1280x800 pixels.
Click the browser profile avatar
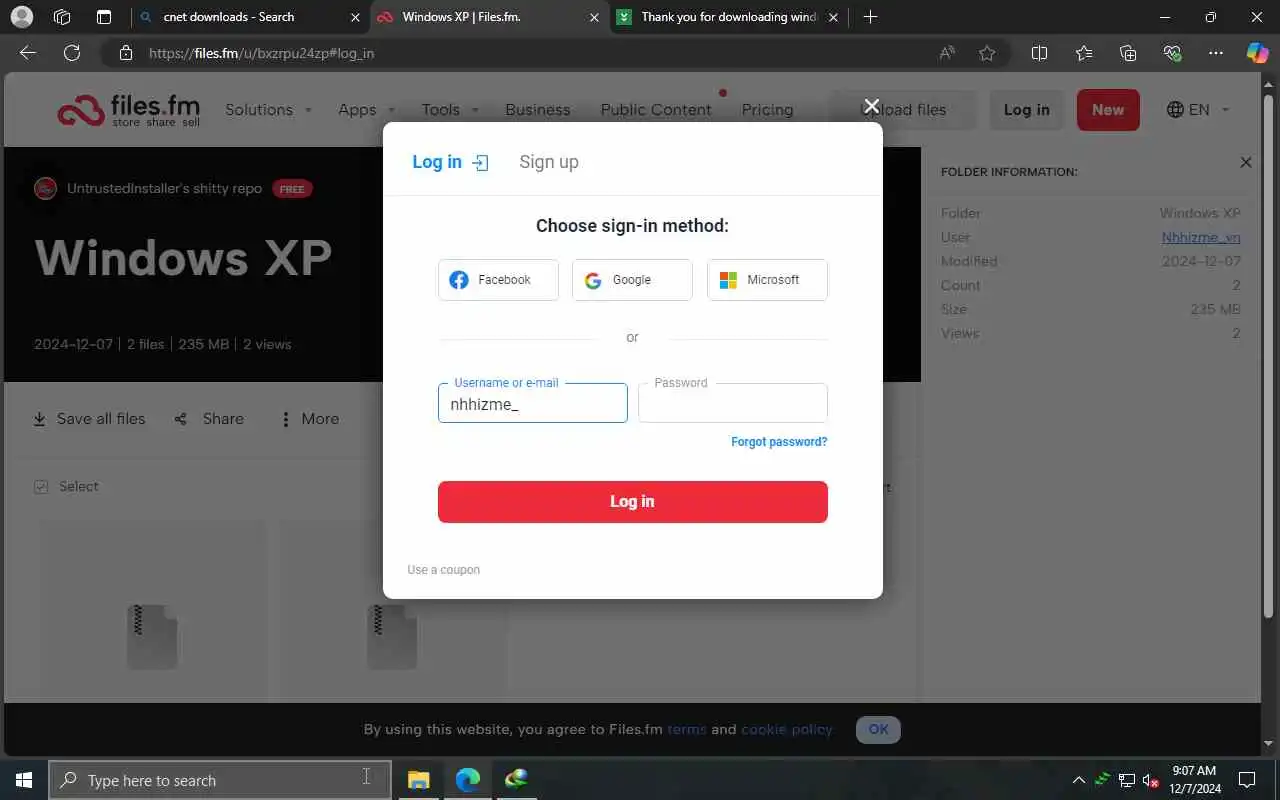click(21, 17)
